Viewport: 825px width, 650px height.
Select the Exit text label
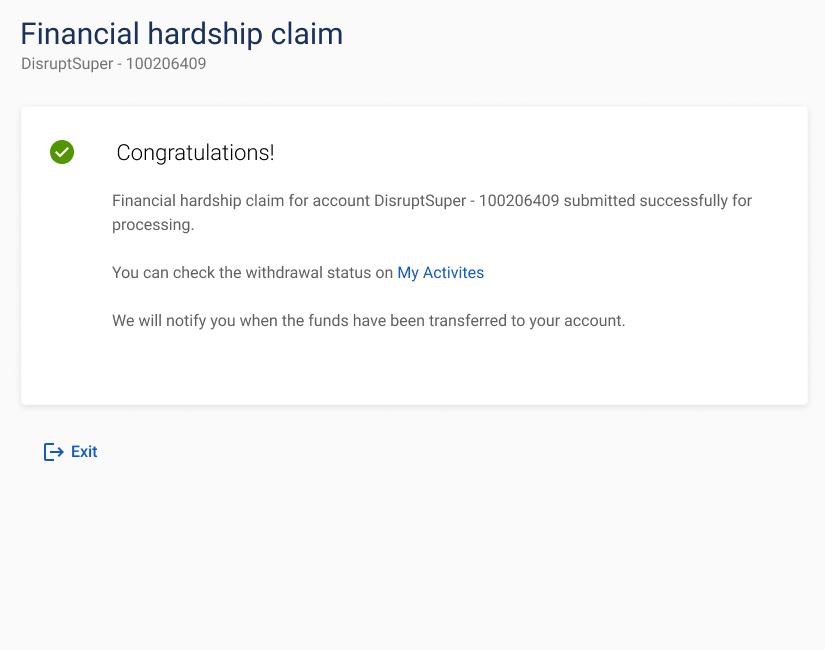[x=84, y=452]
